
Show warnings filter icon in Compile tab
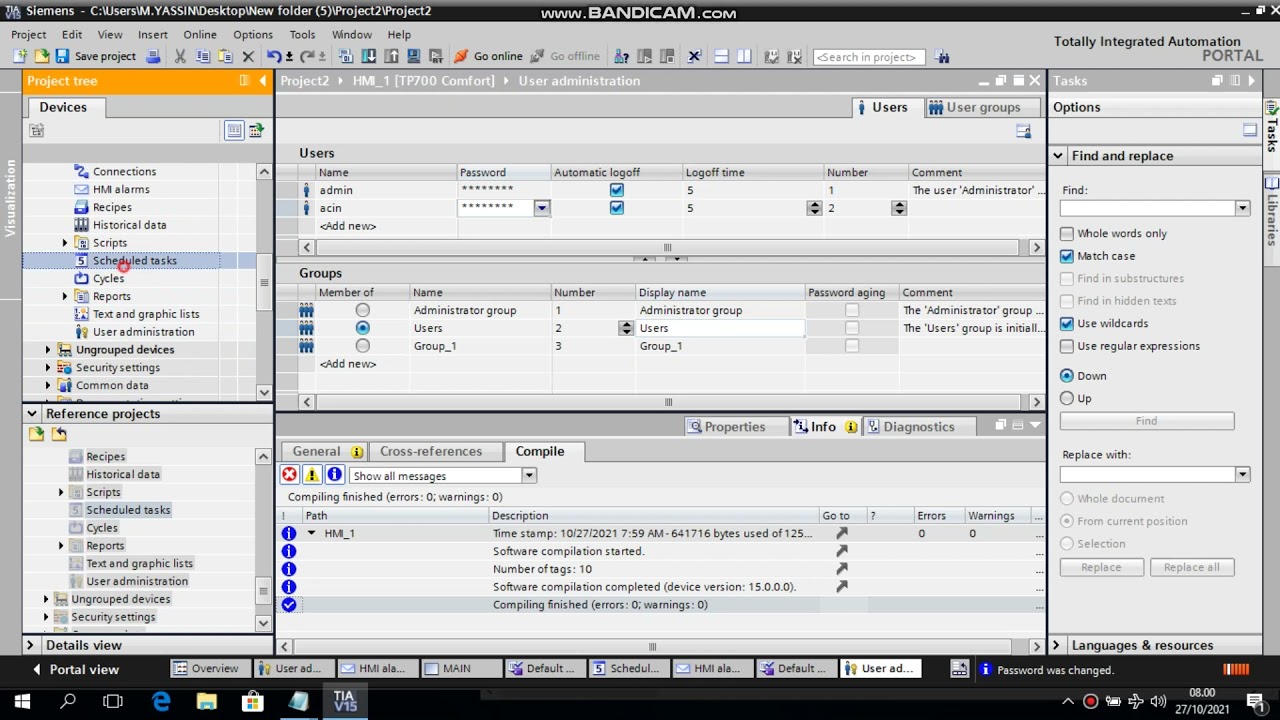tap(312, 475)
